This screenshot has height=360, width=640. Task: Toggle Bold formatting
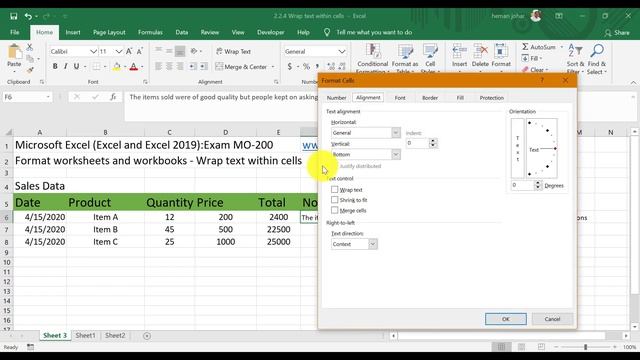(x=55, y=66)
